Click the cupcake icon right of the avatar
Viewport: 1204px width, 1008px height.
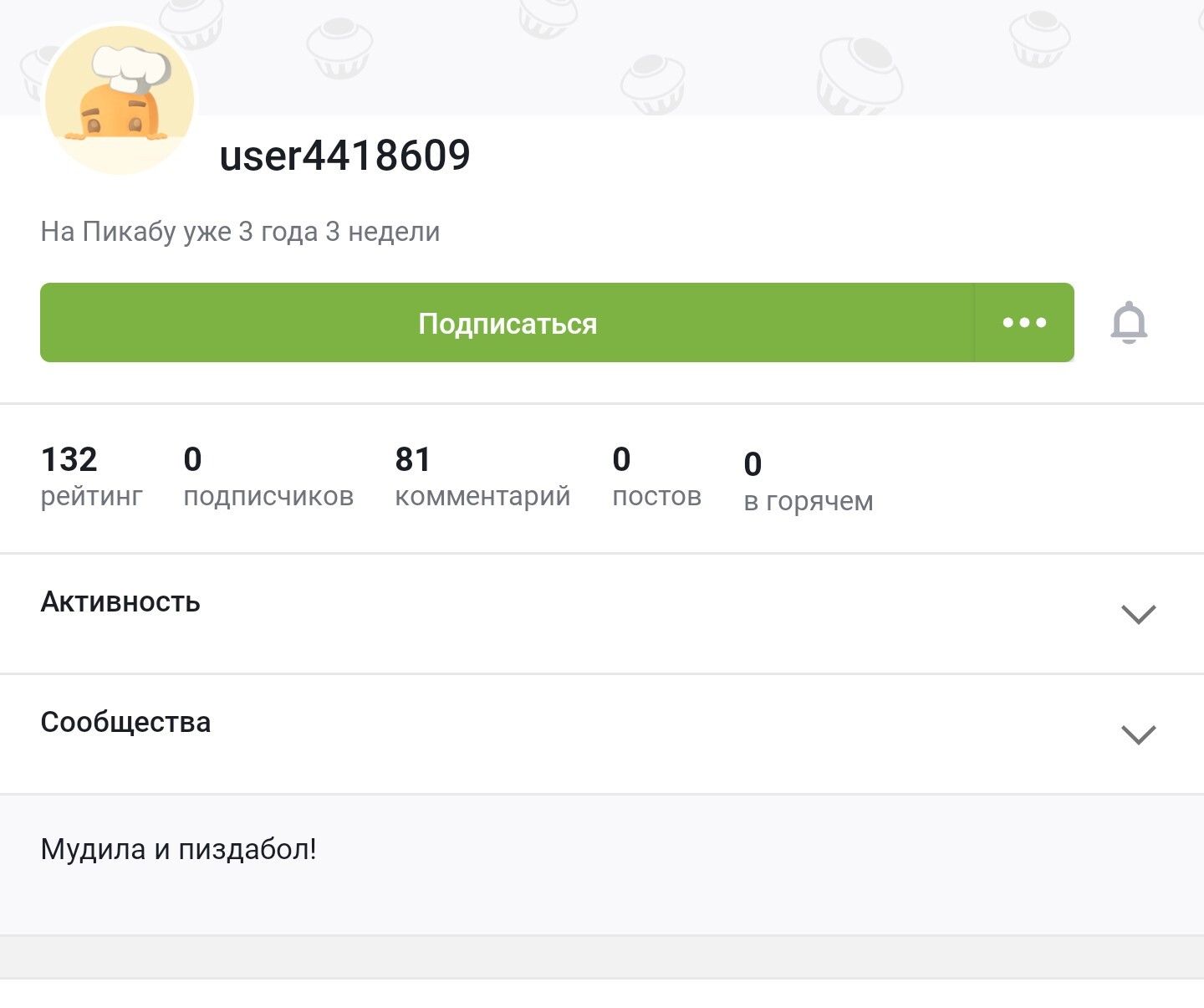click(339, 47)
